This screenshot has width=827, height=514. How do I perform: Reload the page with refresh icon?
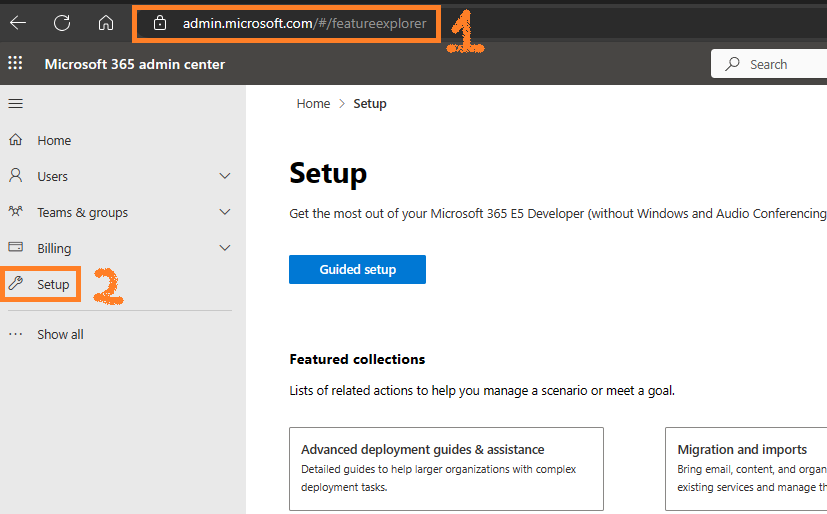pyautogui.click(x=62, y=23)
